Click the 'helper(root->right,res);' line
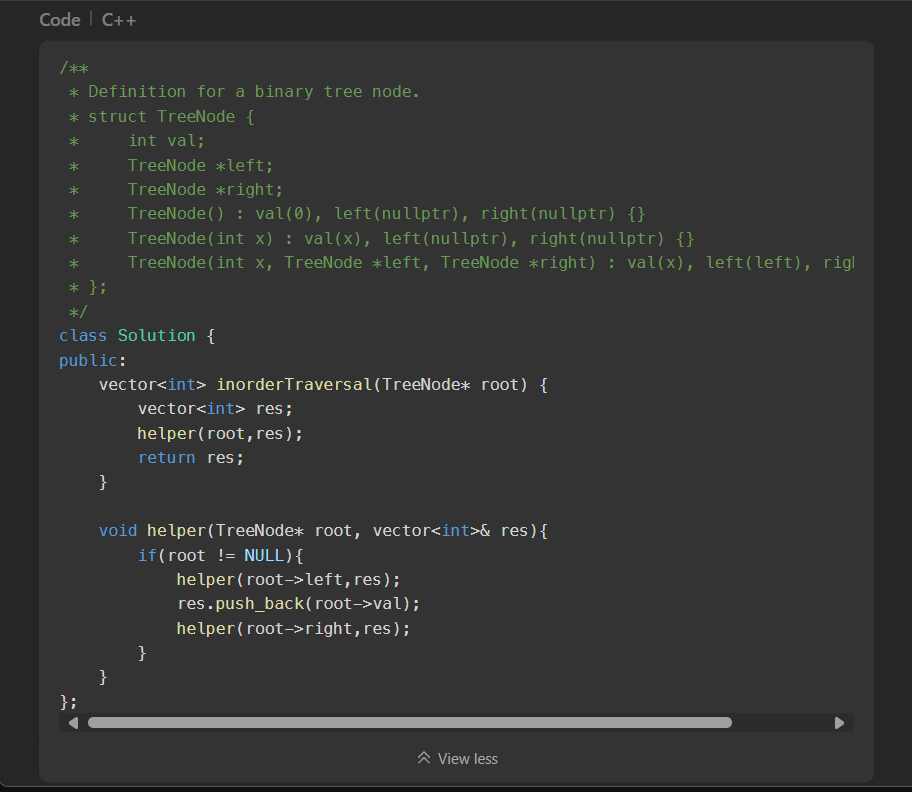This screenshot has width=912, height=792. click(293, 629)
